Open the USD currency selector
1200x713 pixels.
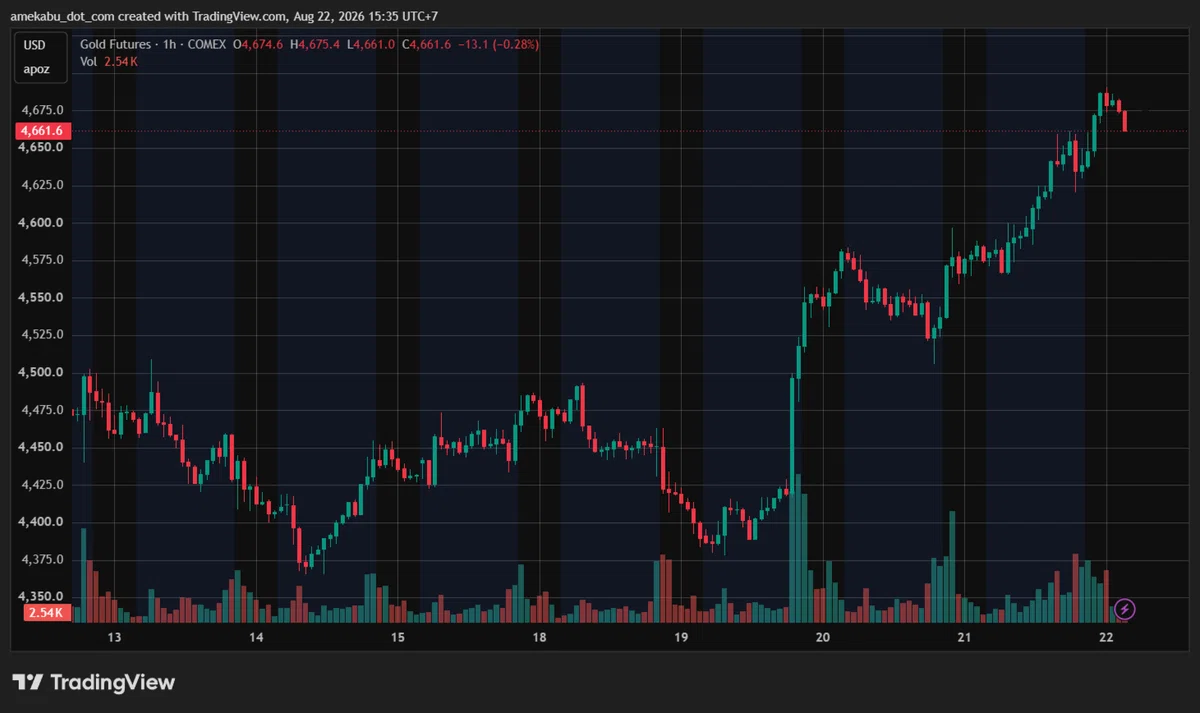(35, 45)
